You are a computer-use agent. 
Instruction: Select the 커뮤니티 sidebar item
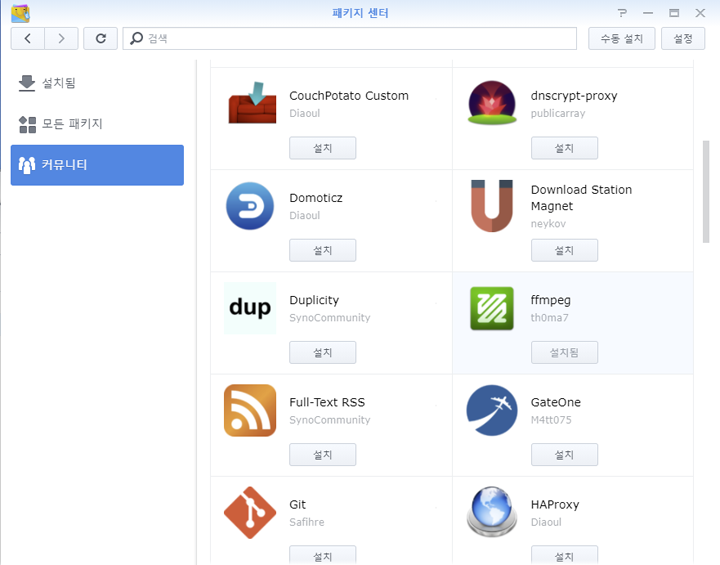tap(97, 165)
